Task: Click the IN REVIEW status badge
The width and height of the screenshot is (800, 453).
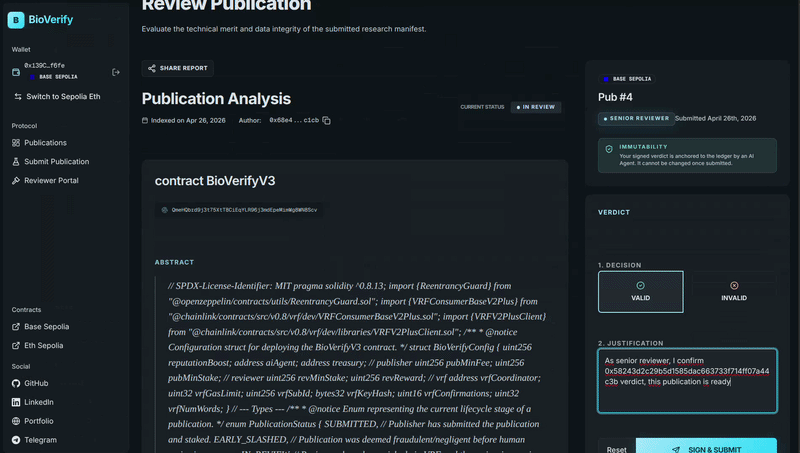Action: pos(536,107)
